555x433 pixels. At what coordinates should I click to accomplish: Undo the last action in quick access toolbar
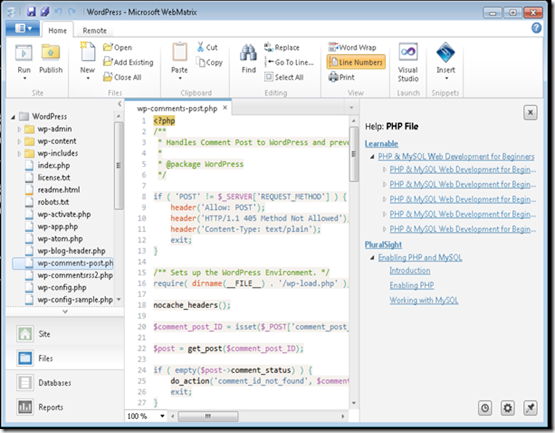(58, 12)
